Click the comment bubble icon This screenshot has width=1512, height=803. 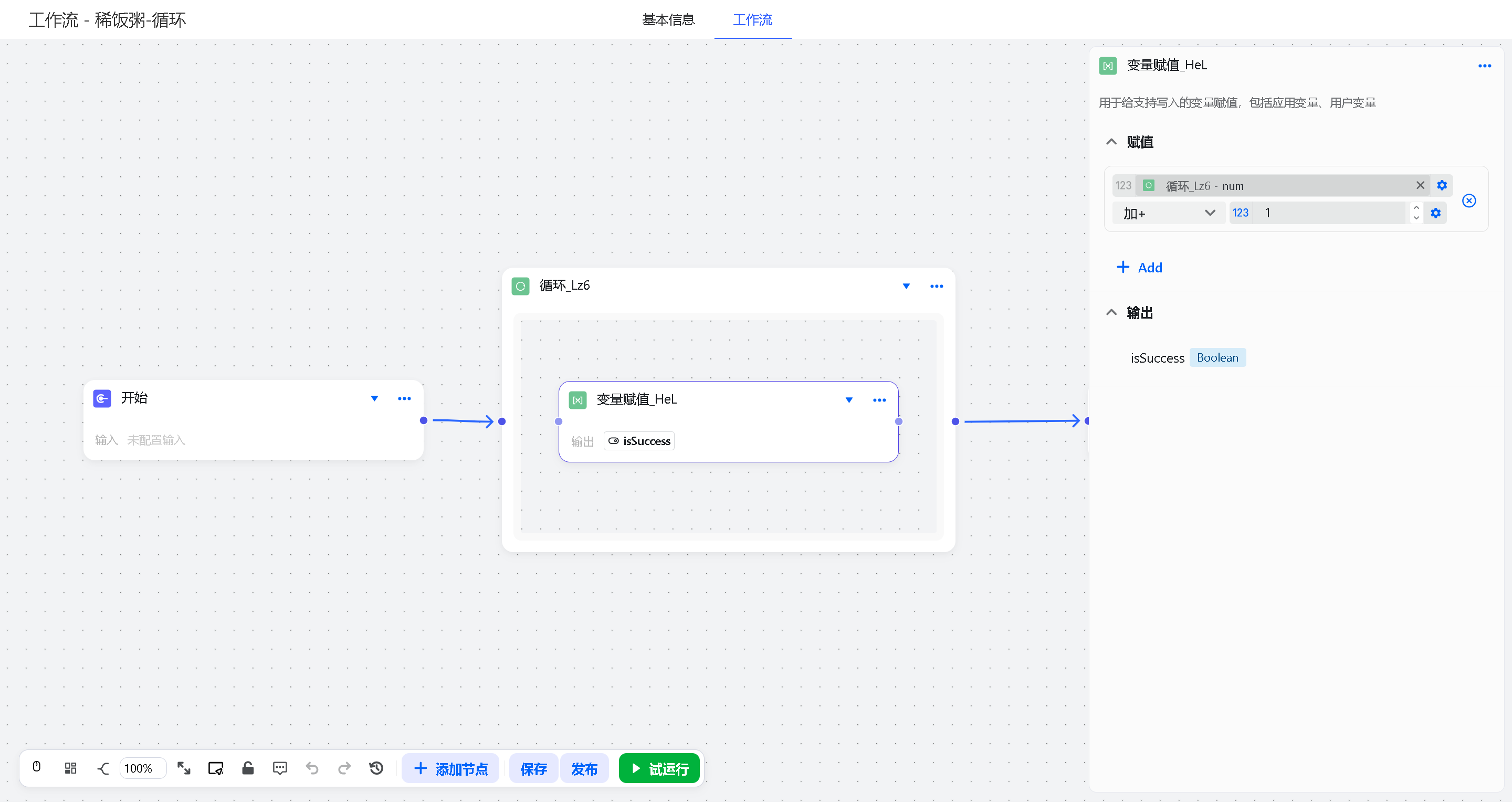[x=280, y=768]
